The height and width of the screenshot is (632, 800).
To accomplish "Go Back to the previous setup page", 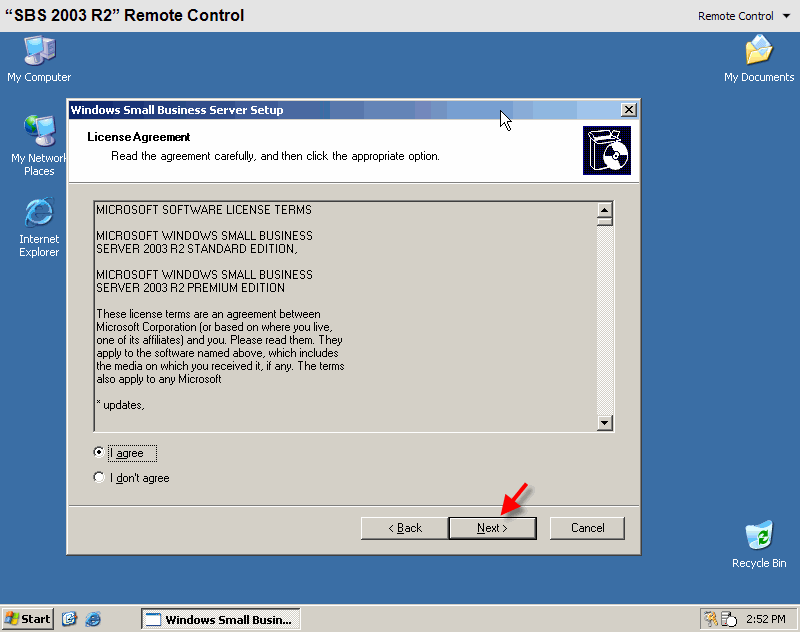I will (x=405, y=528).
